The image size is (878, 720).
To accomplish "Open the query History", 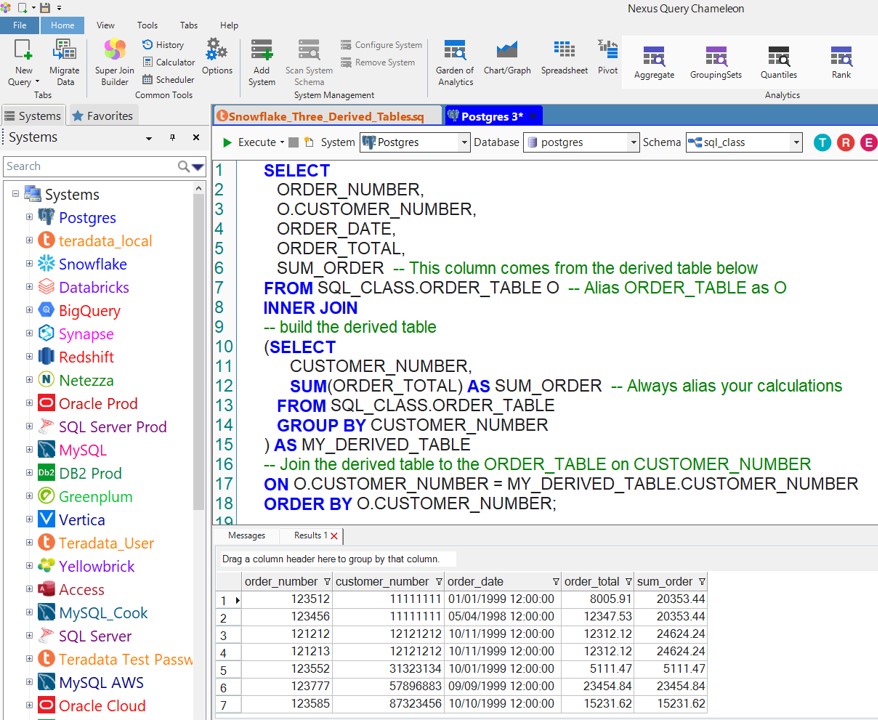I will 163,45.
